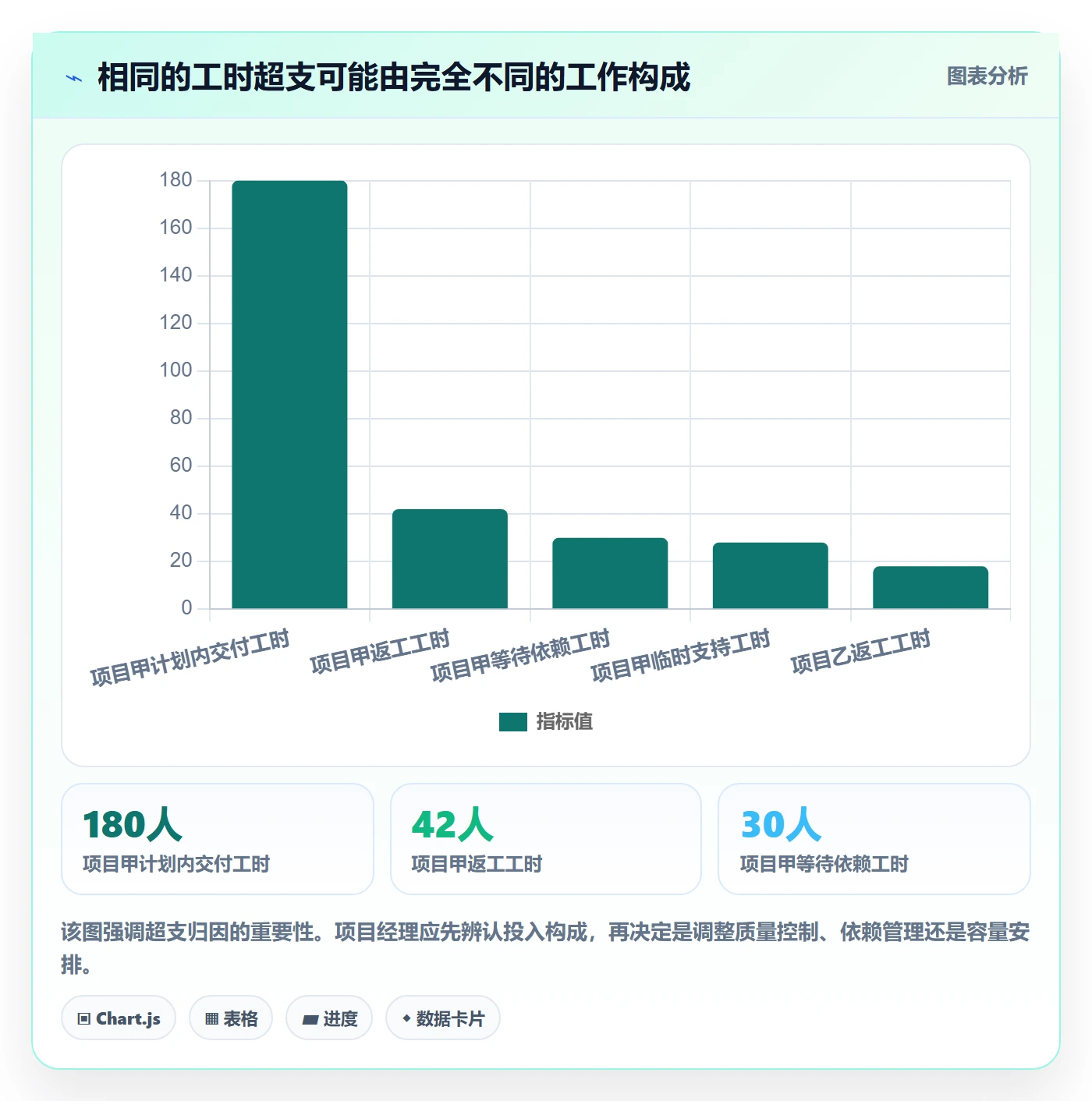
Task: Select the 项目甲返工工时 bar in the chart
Action: [450, 558]
